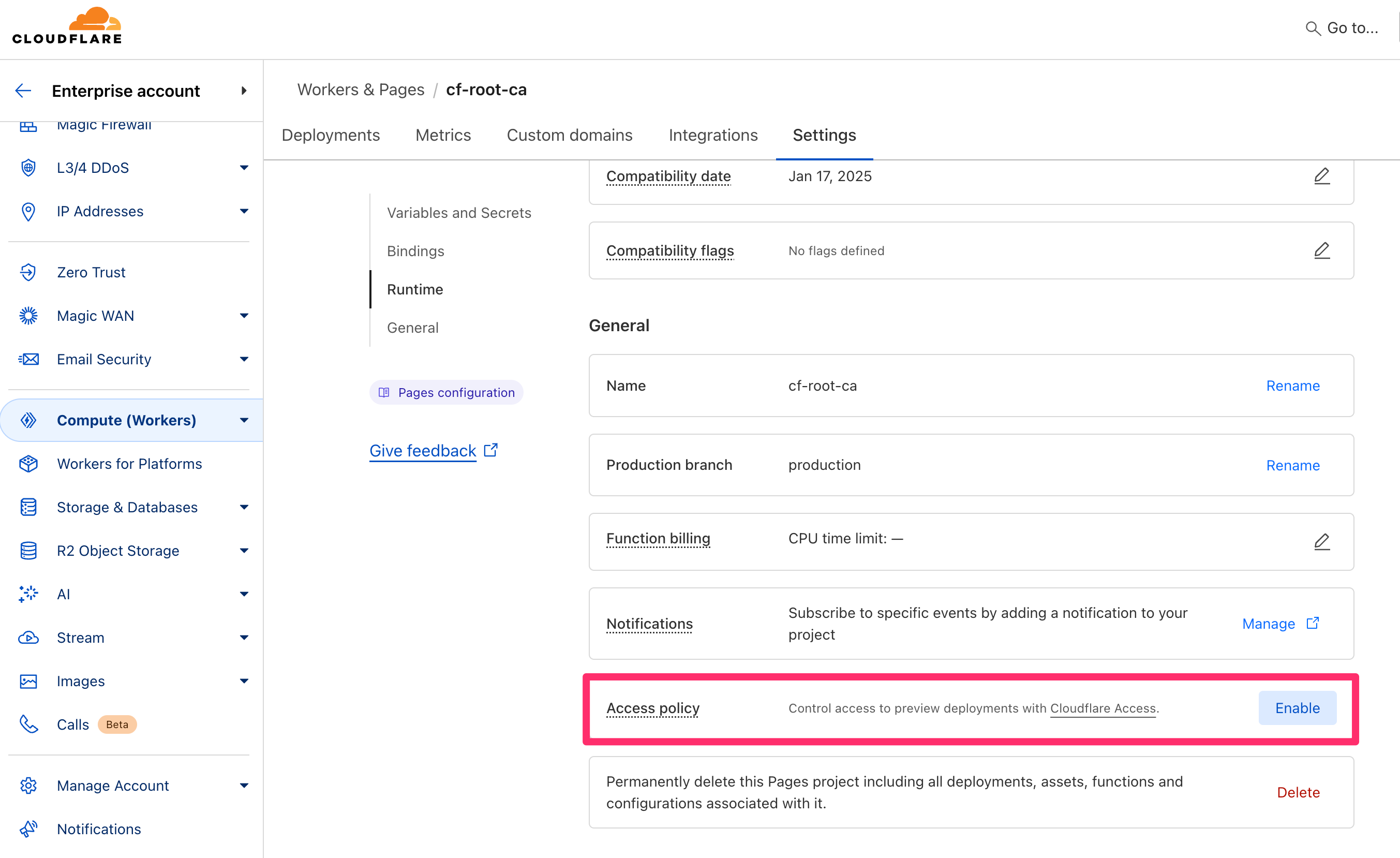This screenshot has width=1400, height=858.
Task: Open Workers for Platforms section
Action: click(x=129, y=464)
